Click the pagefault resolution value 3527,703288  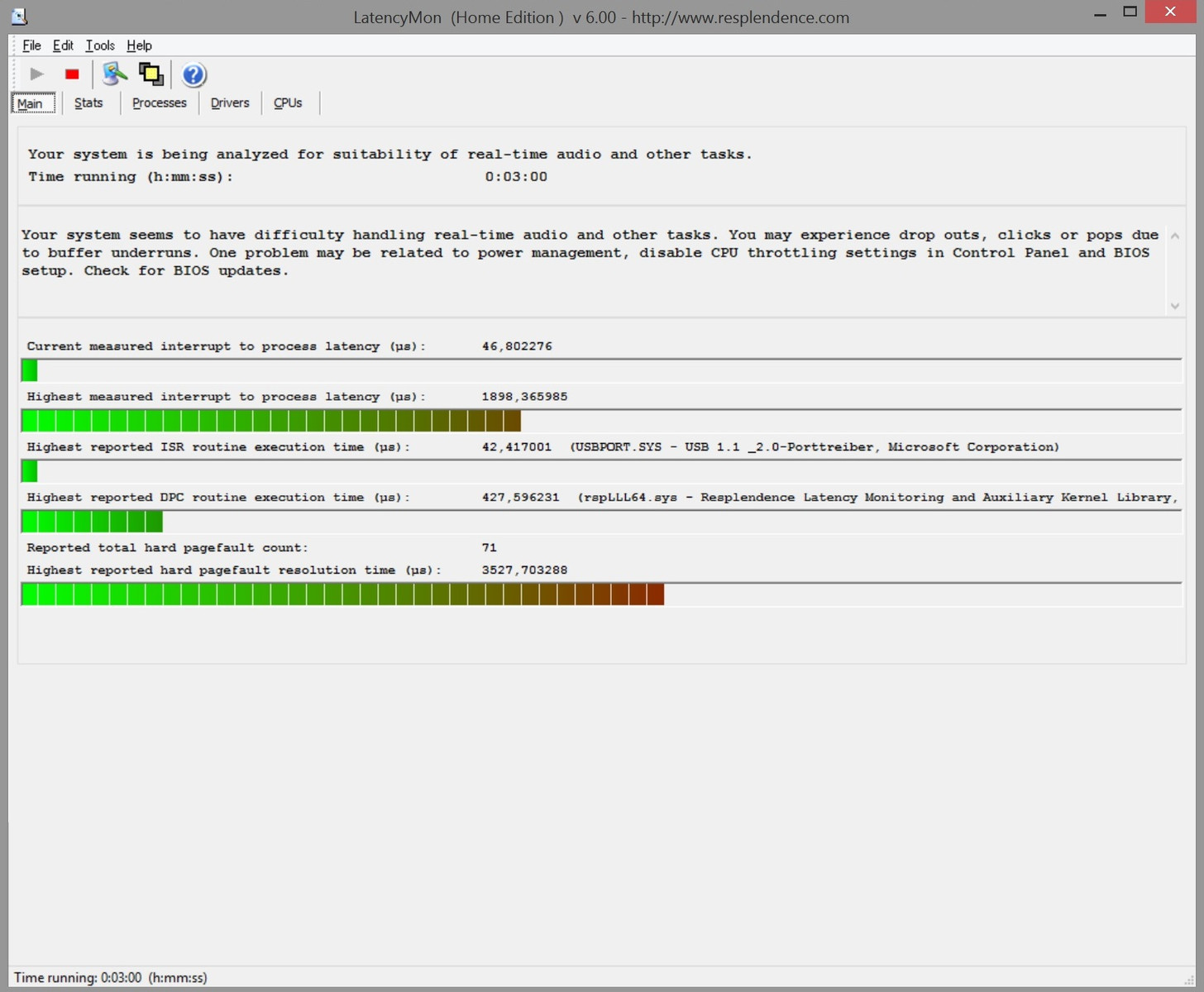tap(524, 570)
